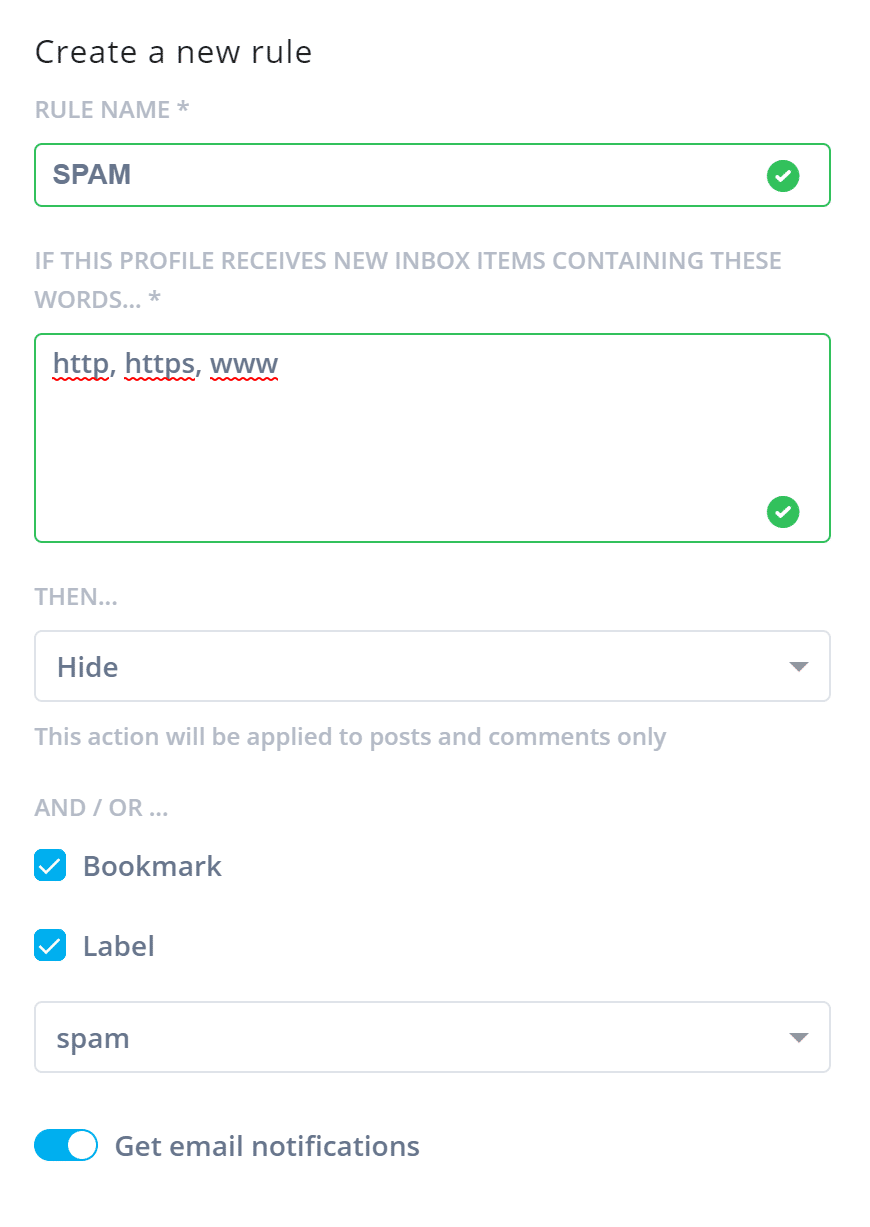Click the Label option text

[119, 946]
